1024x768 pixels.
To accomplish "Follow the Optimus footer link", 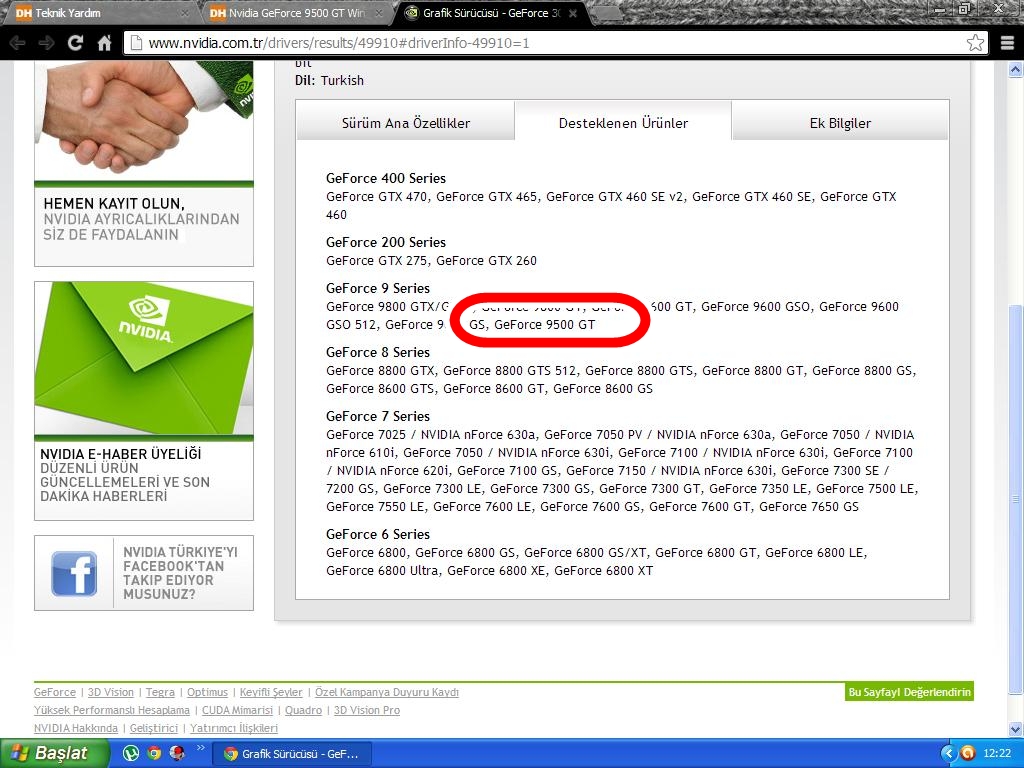I will (x=207, y=692).
